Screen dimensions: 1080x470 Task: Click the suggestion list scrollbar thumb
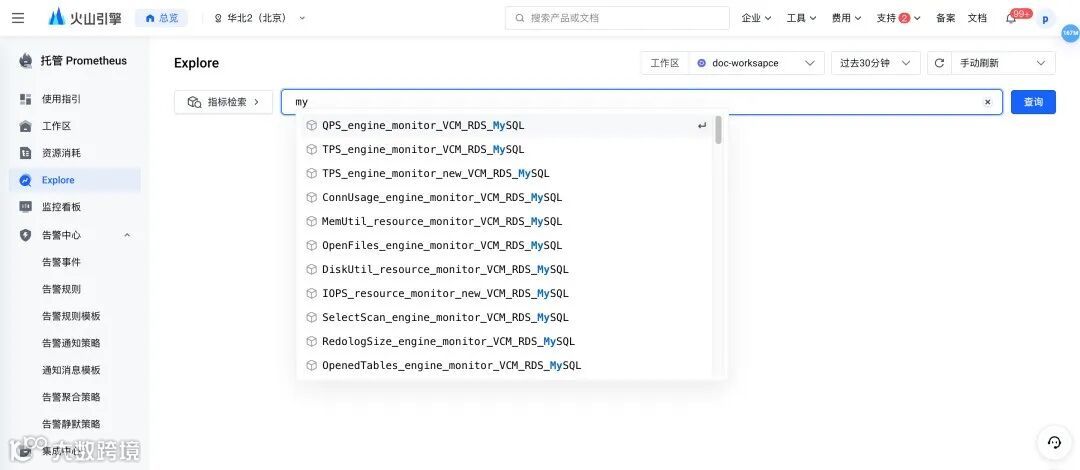point(718,130)
